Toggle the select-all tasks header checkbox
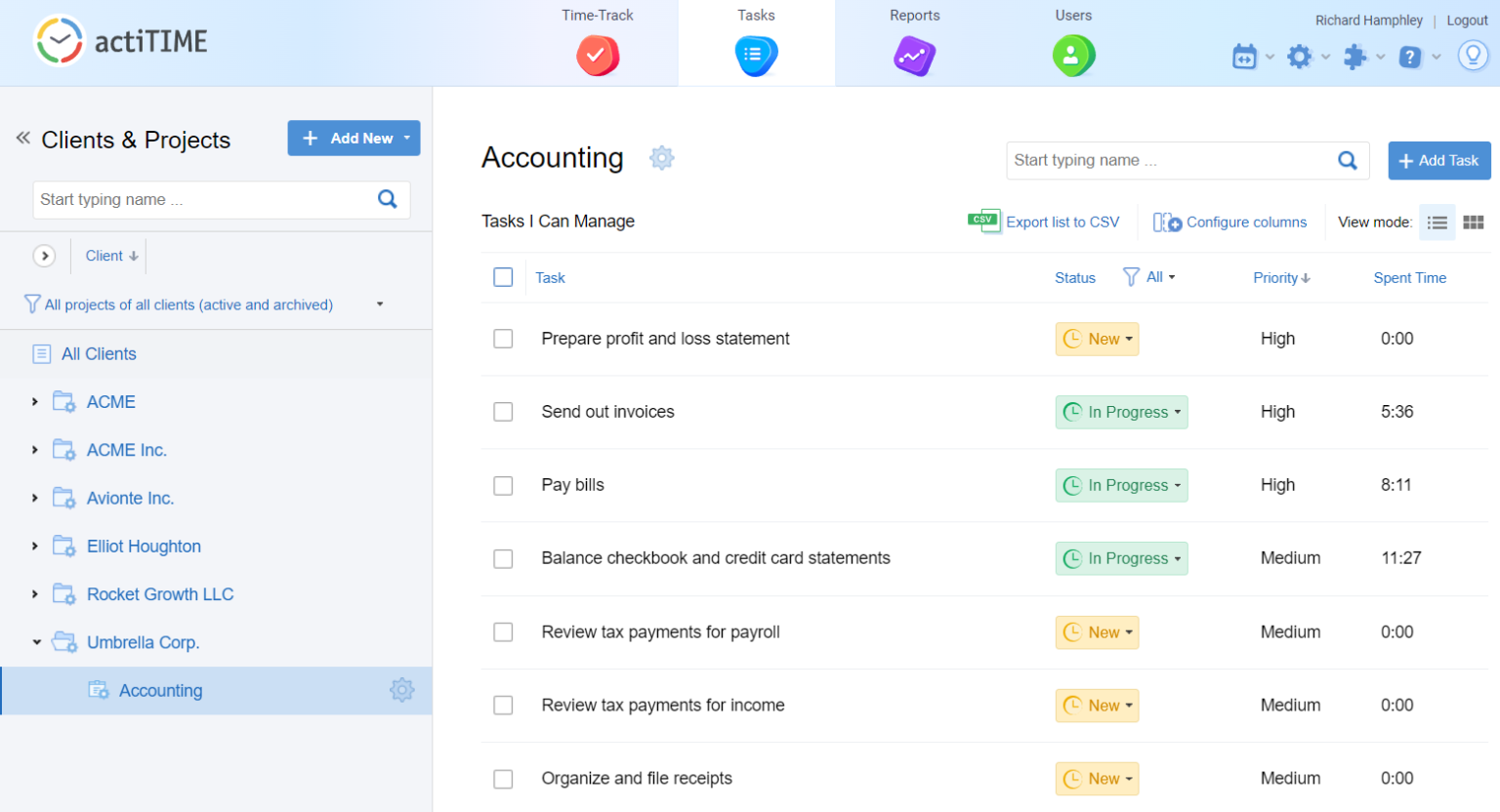This screenshot has width=1500, height=812. click(503, 277)
